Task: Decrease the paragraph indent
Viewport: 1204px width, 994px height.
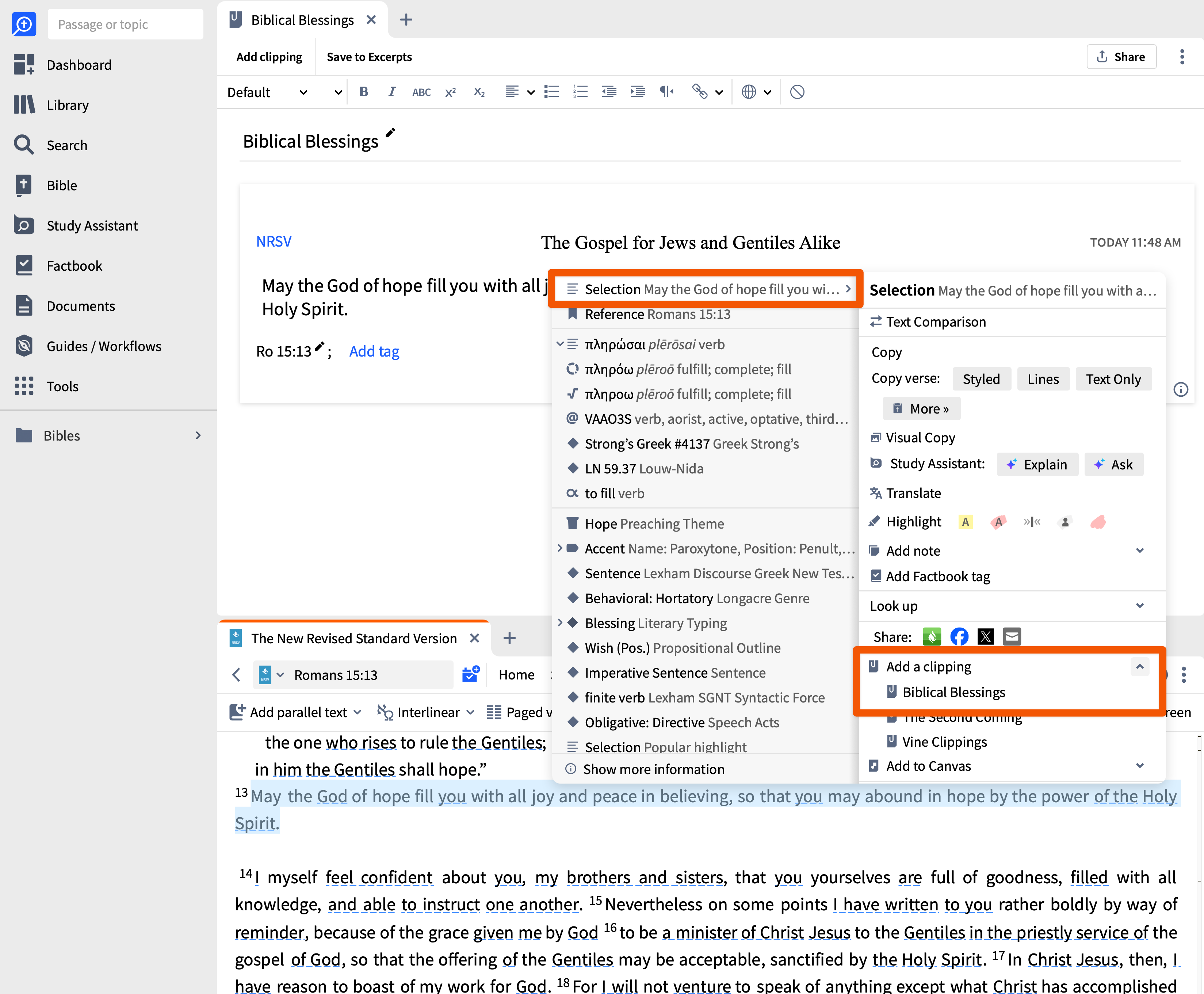Action: point(609,92)
